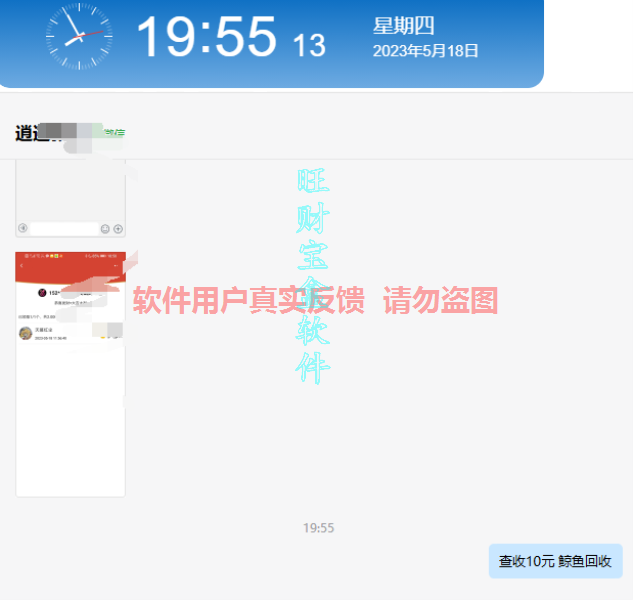Click the large 19:55 digital time
This screenshot has height=600, width=633.
tap(205, 38)
